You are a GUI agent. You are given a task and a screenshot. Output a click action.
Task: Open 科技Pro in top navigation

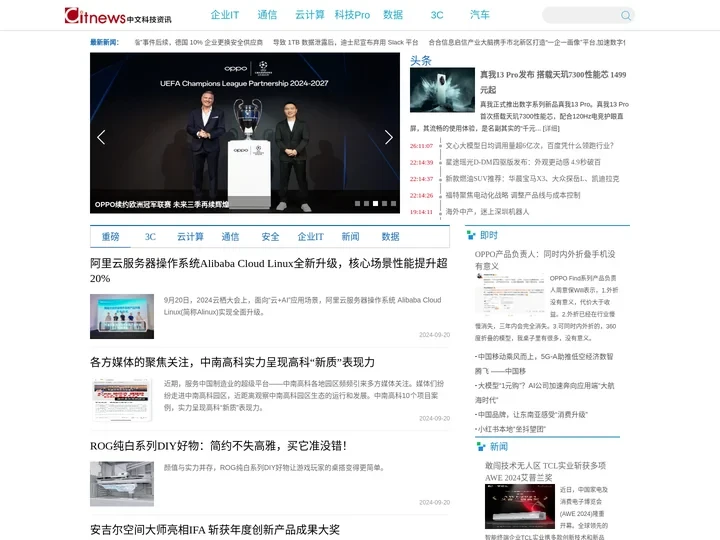tap(352, 15)
